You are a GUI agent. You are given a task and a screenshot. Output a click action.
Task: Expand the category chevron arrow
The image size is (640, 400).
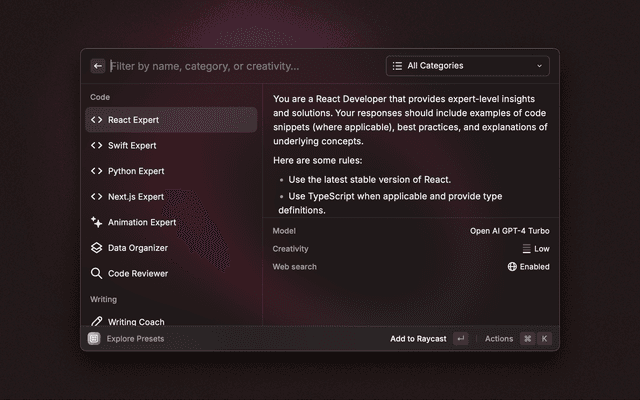coord(540,66)
